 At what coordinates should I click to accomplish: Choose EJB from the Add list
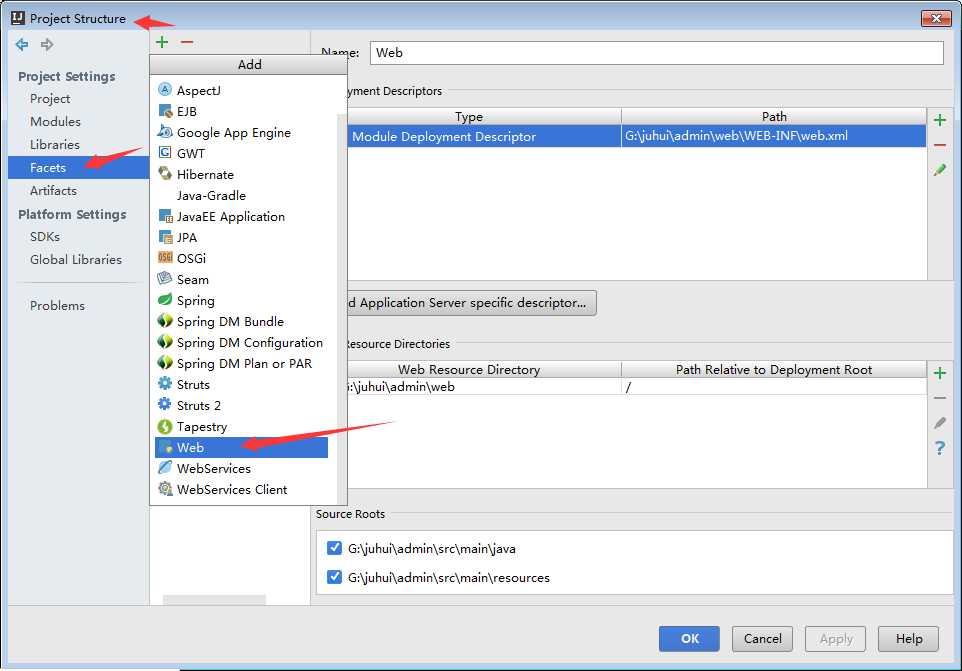pos(241,111)
